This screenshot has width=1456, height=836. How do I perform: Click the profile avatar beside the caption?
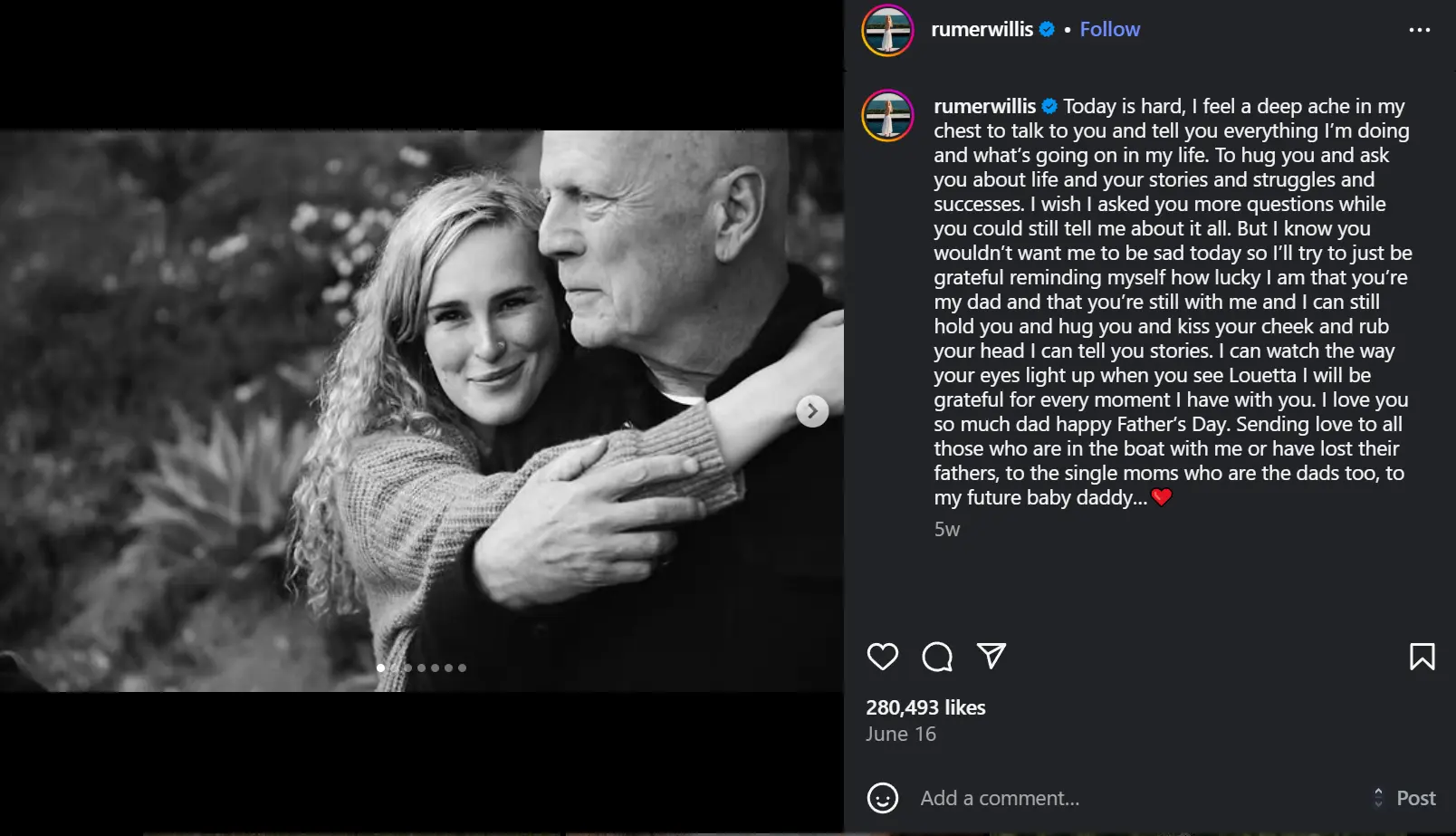pos(888,116)
